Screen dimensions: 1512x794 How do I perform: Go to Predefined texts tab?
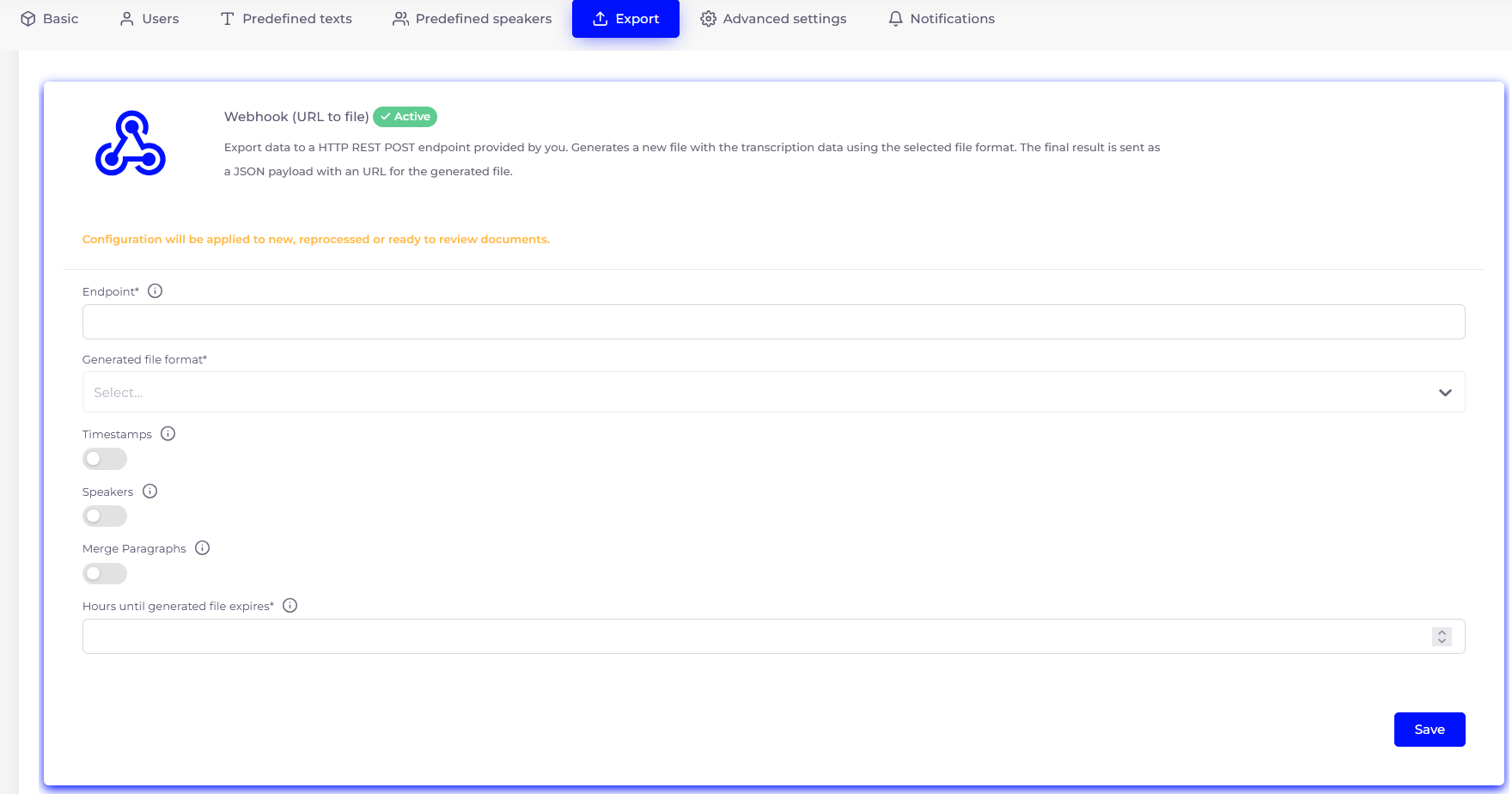coord(286,19)
